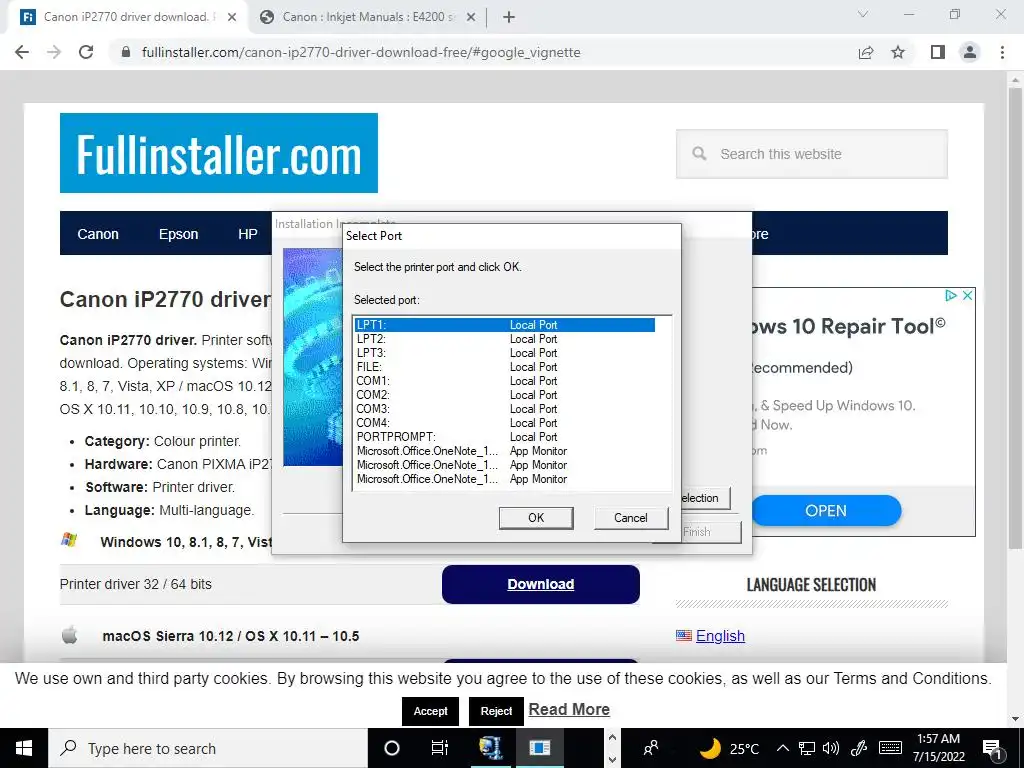This screenshot has height=768, width=1024.
Task: Open the touch keyboard tray icon
Action: [890, 748]
